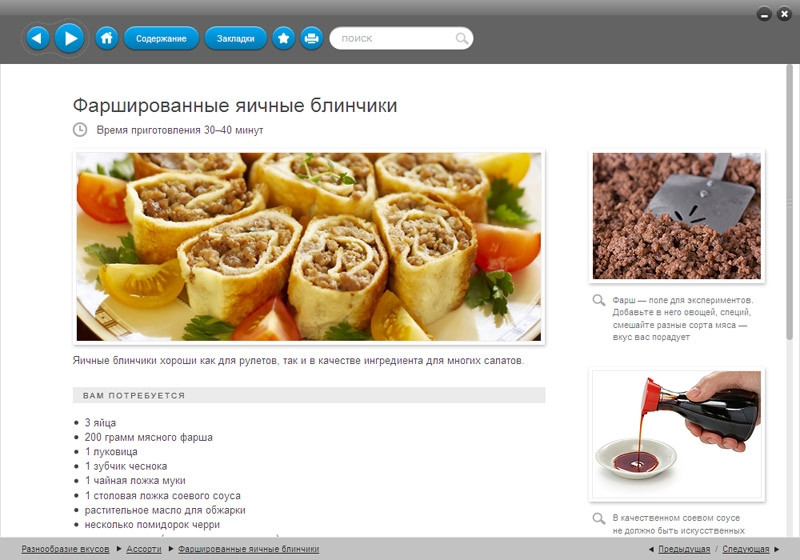Print the recipe with the printer icon
Image resolution: width=800 pixels, height=560 pixels.
click(x=311, y=38)
